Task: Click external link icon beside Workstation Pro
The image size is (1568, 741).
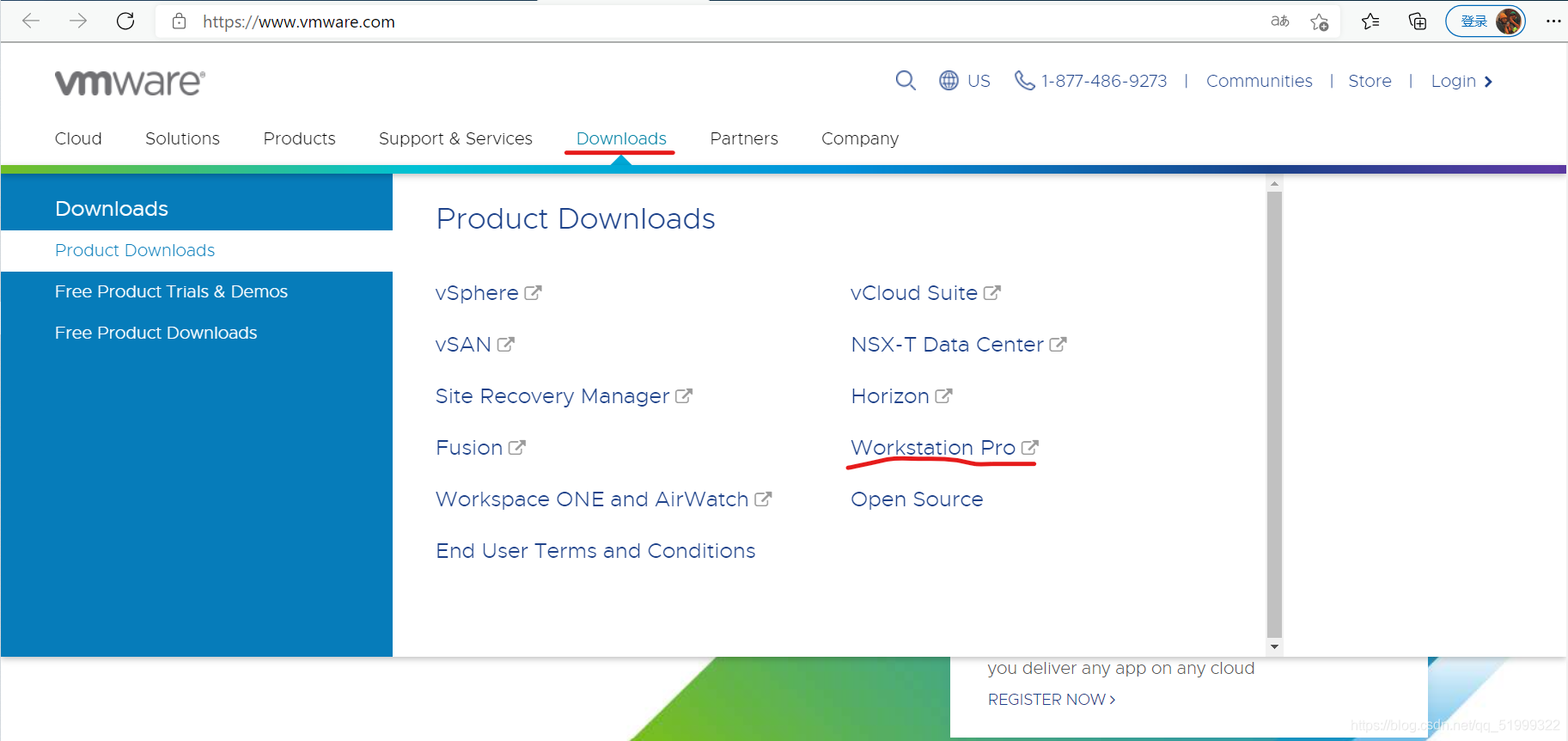Action: [1030, 447]
